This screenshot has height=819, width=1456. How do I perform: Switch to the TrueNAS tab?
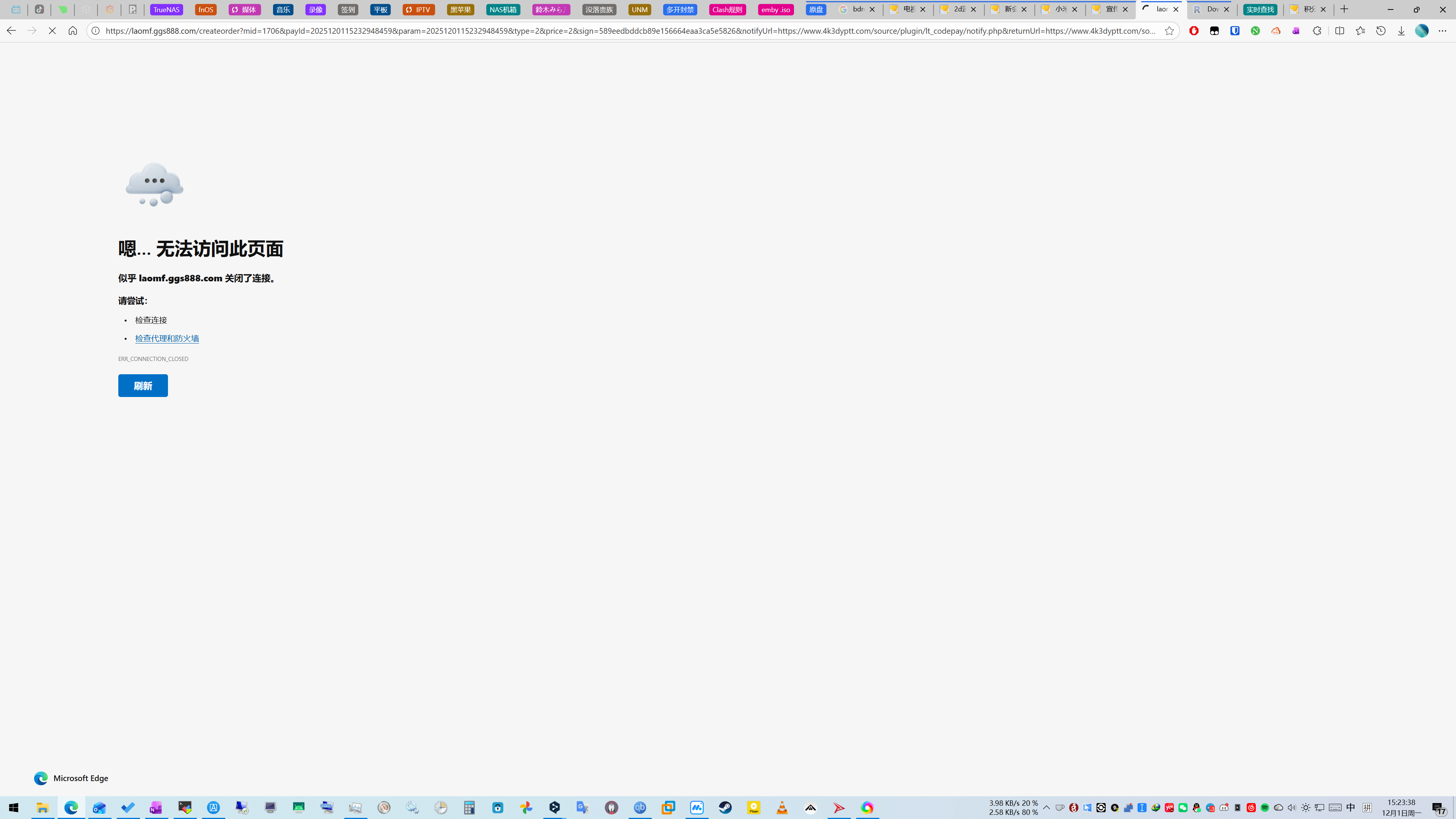(166, 9)
